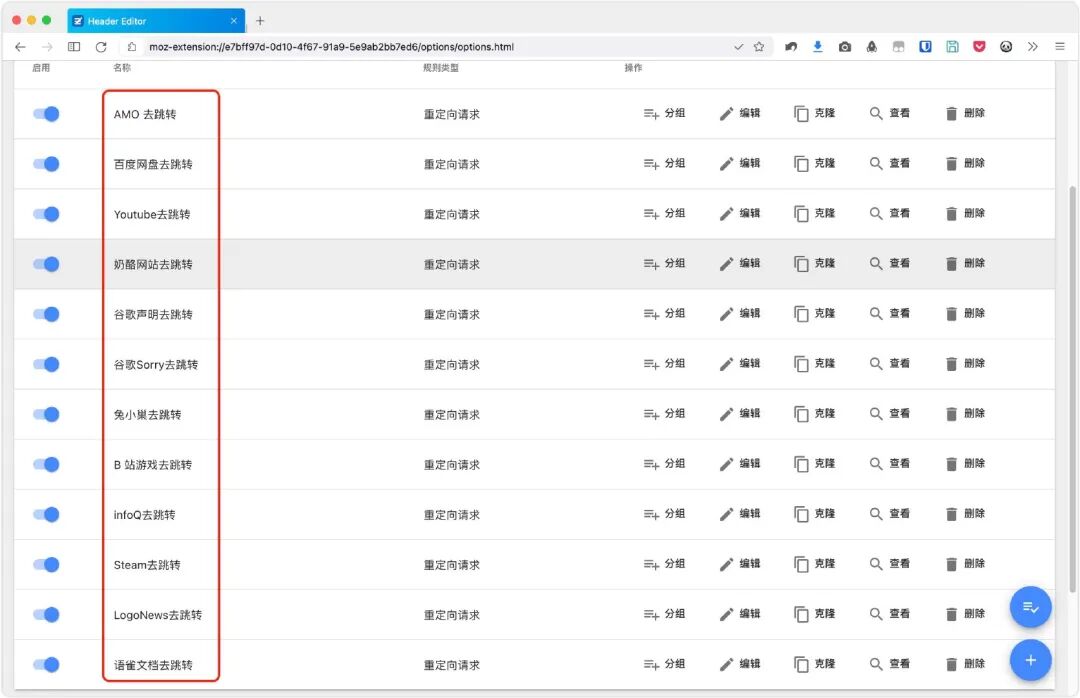This screenshot has width=1080, height=698.
Task: Clone the B 站游戏去跳转 rule
Action: (x=815, y=464)
